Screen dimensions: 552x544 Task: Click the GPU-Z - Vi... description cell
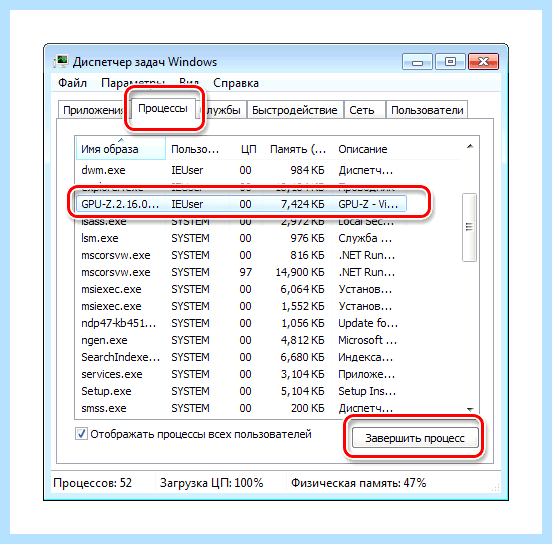click(368, 204)
